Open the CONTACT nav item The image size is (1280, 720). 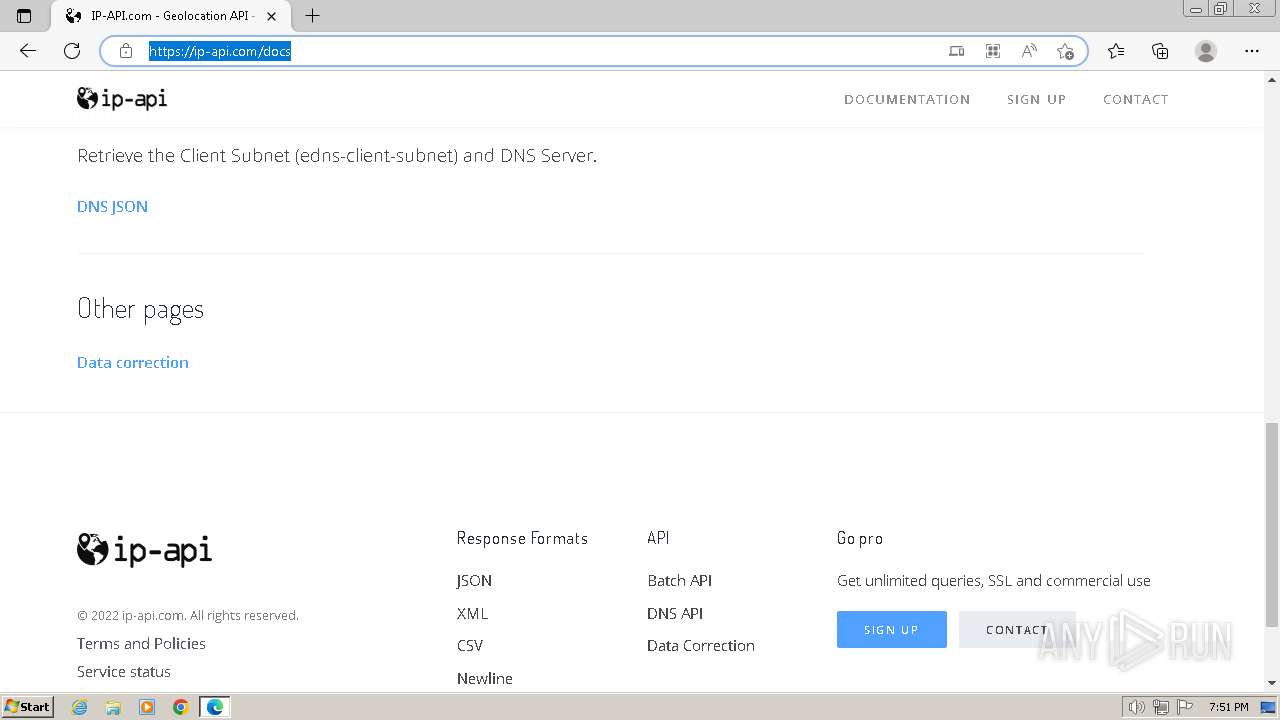point(1135,99)
